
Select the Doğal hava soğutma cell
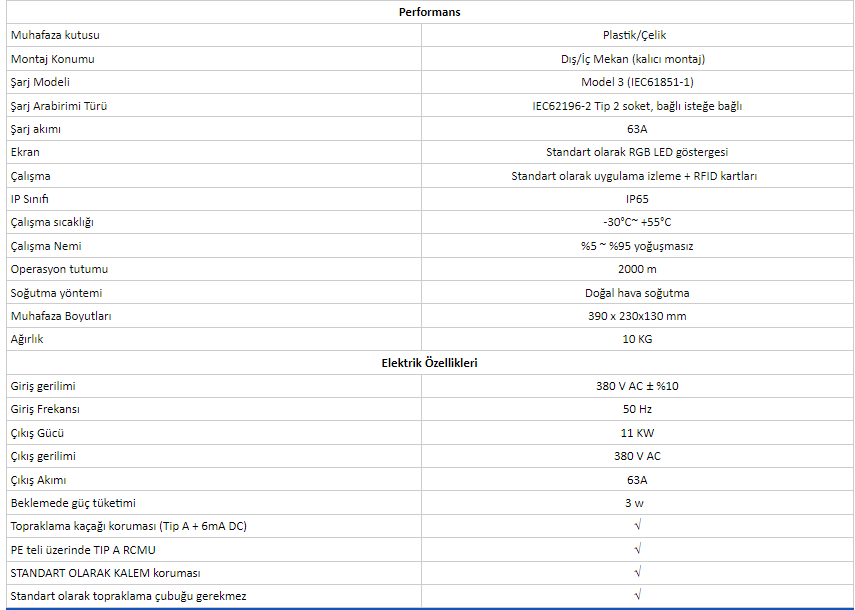click(x=637, y=293)
